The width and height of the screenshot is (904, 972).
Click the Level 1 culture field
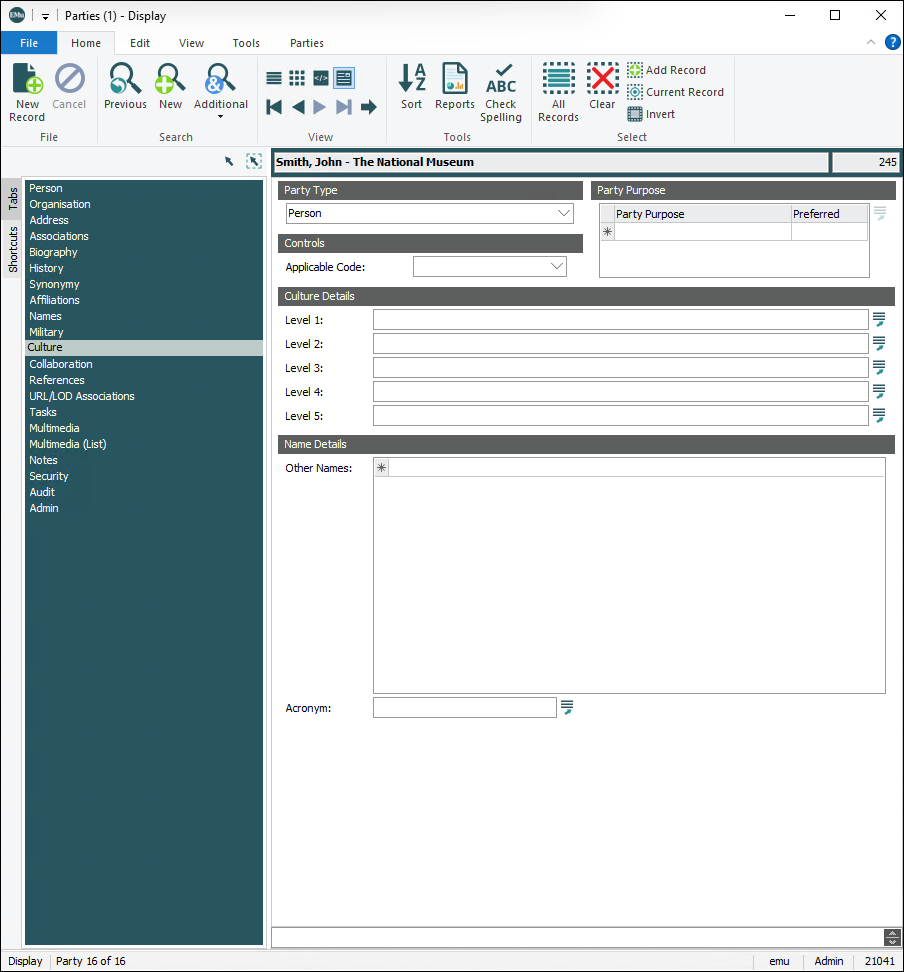click(x=620, y=320)
